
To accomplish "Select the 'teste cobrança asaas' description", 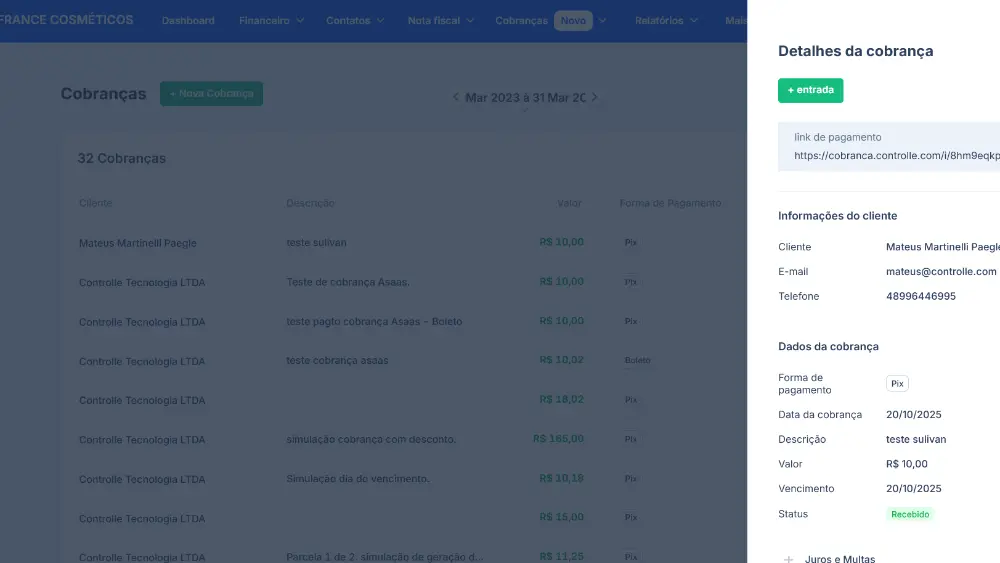I will [337, 360].
